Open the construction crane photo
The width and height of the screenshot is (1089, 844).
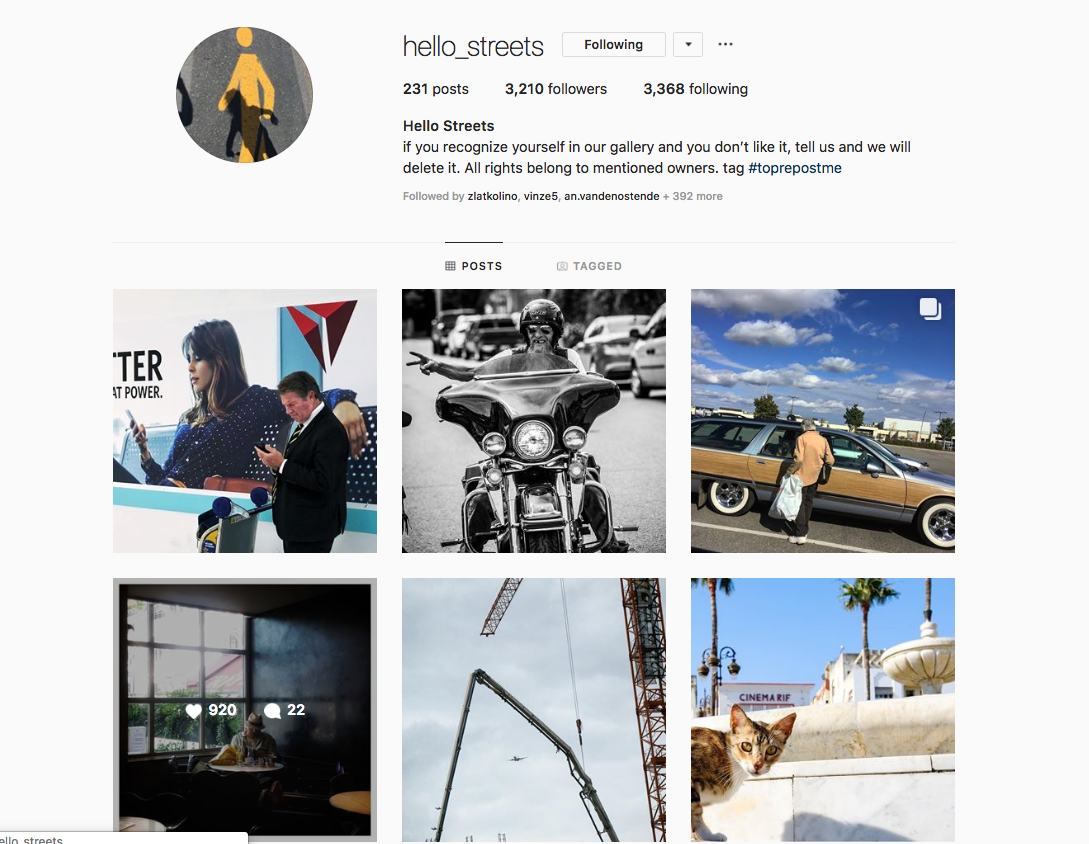click(x=533, y=710)
